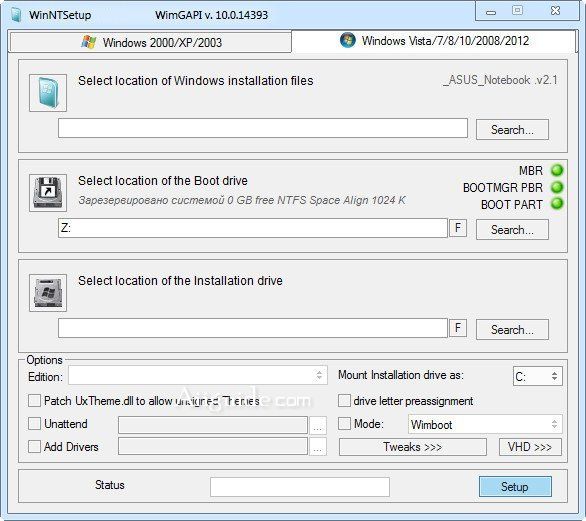The width and height of the screenshot is (586, 521).
Task: Click the WinNTSetup title bar app icon
Action: point(16,15)
